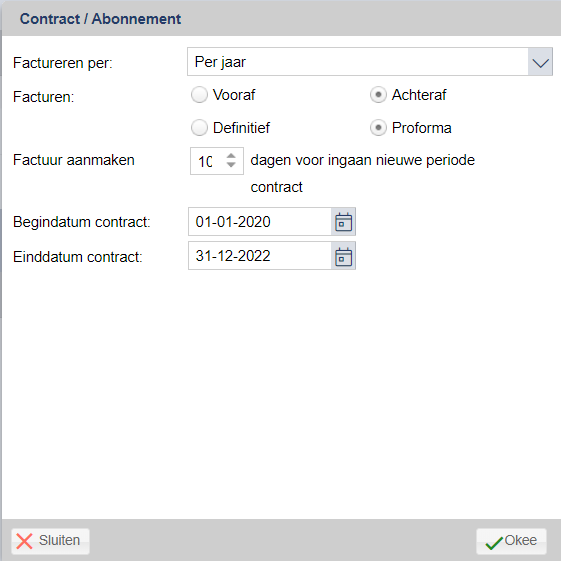The height and width of the screenshot is (561, 561).
Task: Click the green checkmark icon on Okee
Action: click(494, 543)
